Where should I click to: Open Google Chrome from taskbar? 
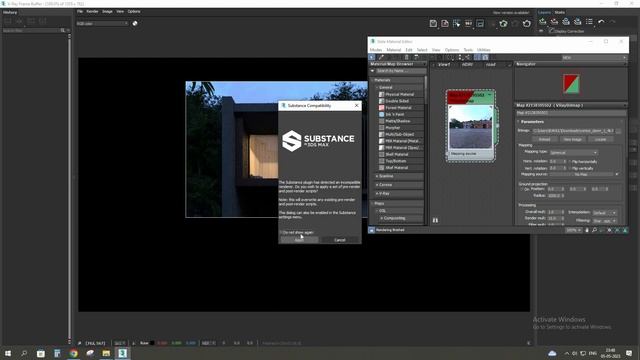pos(73,353)
